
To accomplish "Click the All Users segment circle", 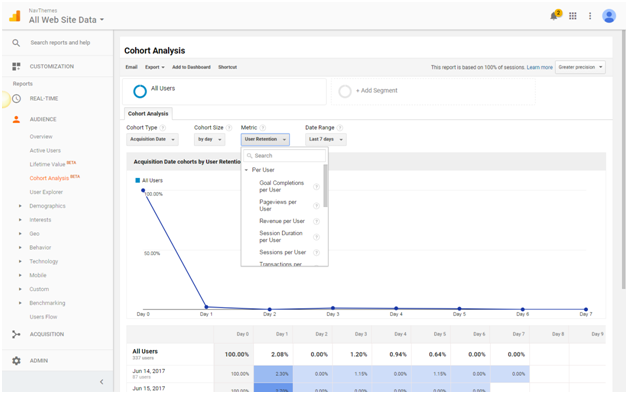I will tap(140, 91).
